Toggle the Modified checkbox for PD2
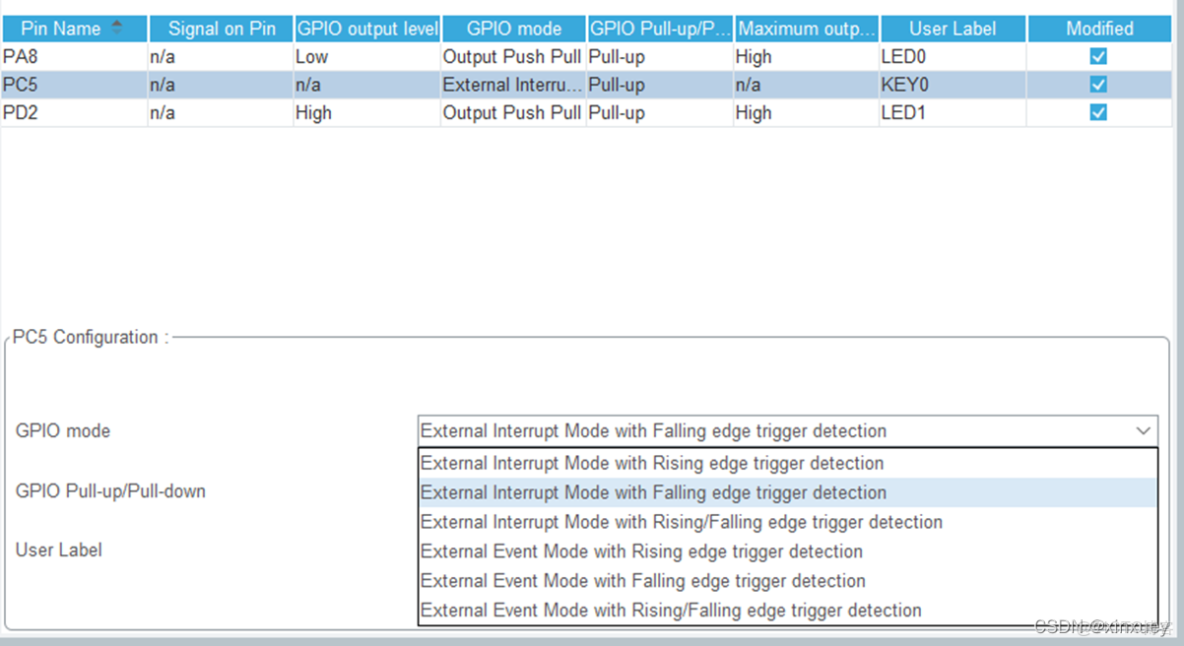 [x=1099, y=112]
